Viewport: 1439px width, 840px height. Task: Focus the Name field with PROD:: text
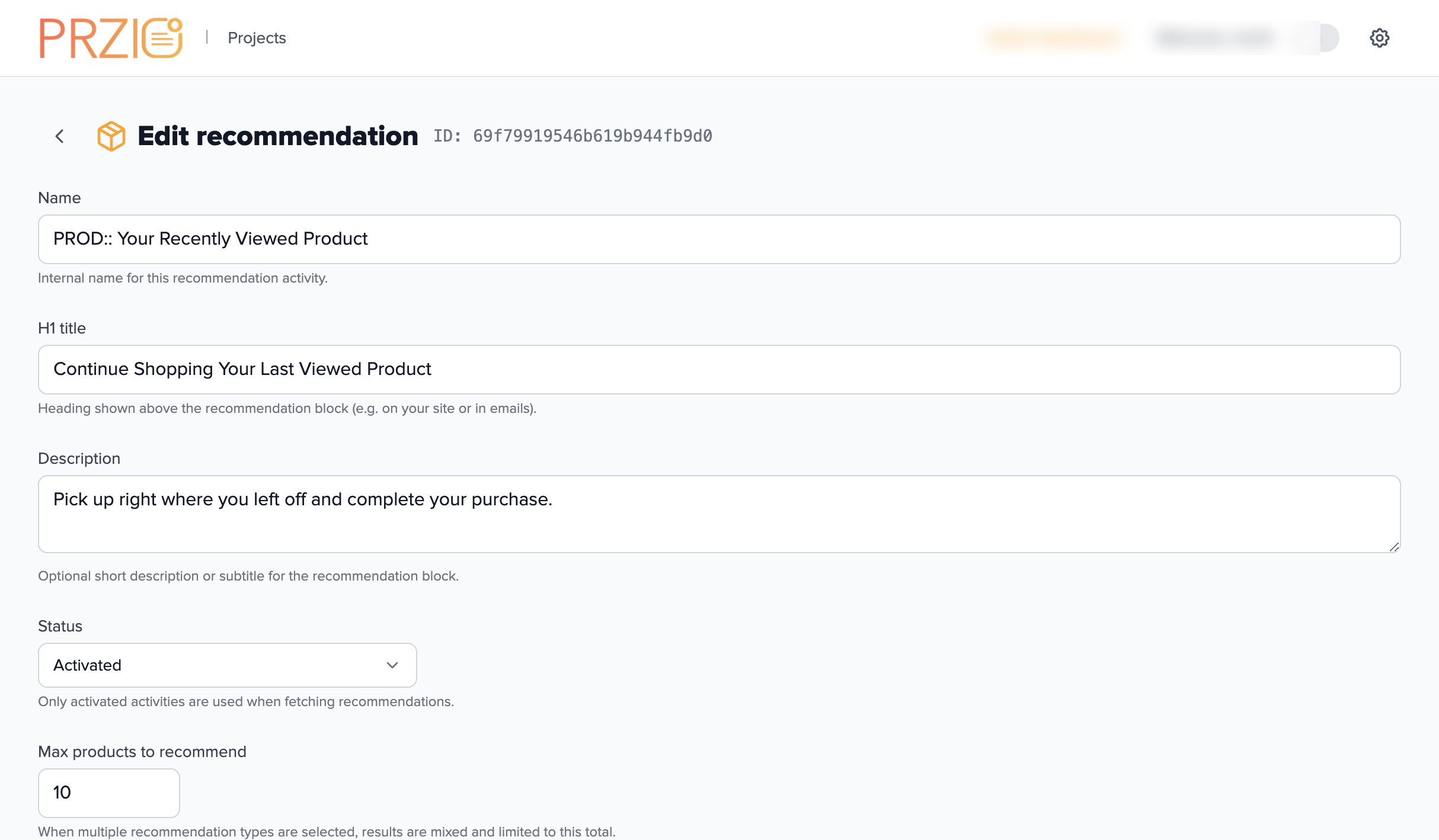click(x=719, y=239)
